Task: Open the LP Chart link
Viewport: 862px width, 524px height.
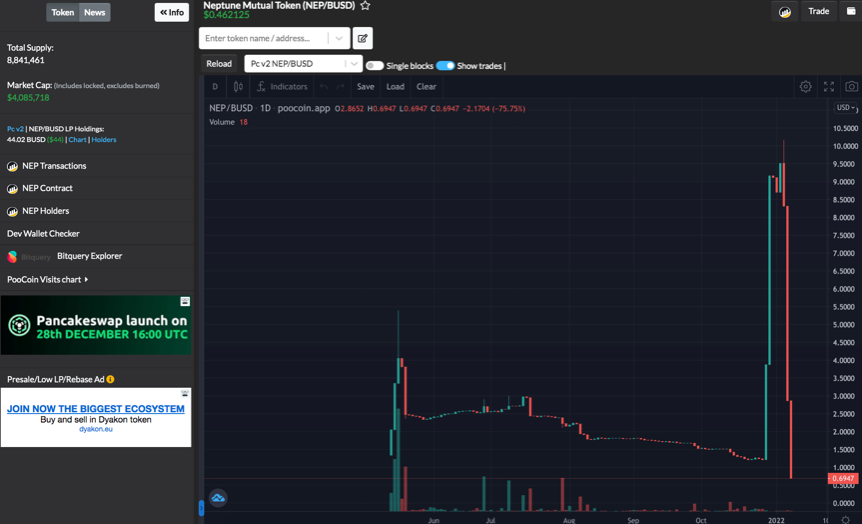Action: 78,140
